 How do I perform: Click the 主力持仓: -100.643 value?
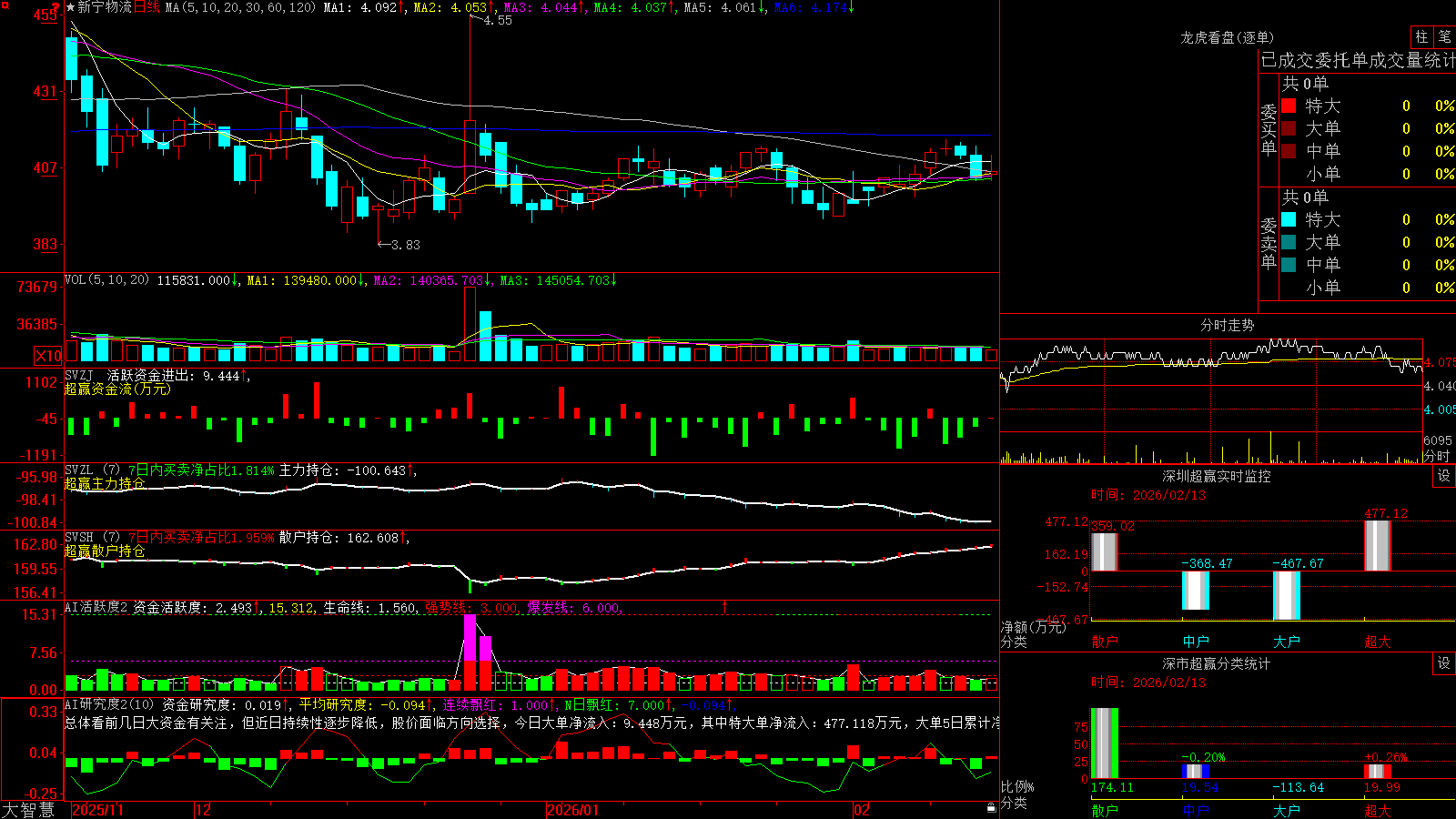point(342,470)
